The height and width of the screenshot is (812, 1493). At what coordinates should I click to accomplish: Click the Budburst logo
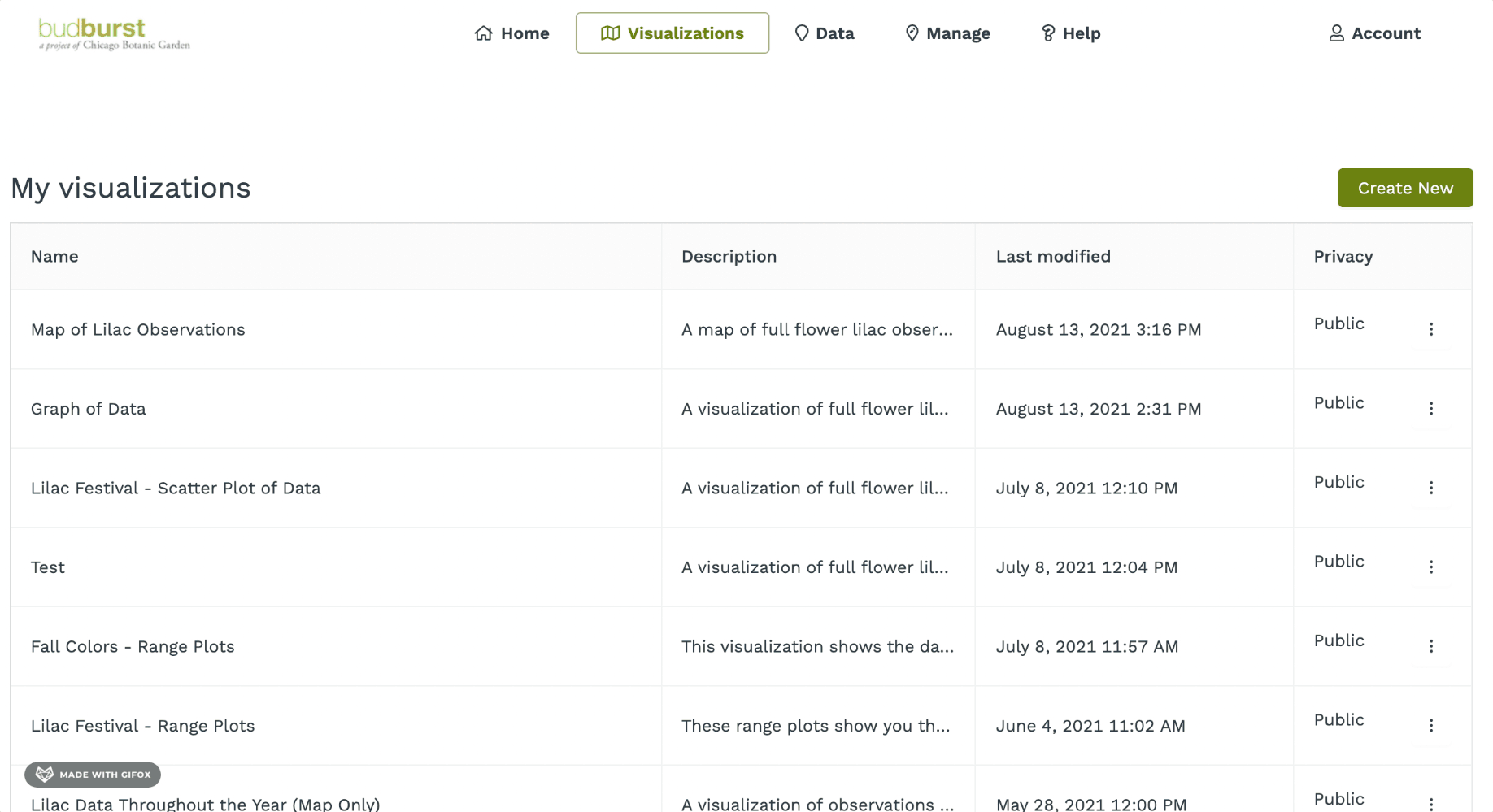(114, 34)
